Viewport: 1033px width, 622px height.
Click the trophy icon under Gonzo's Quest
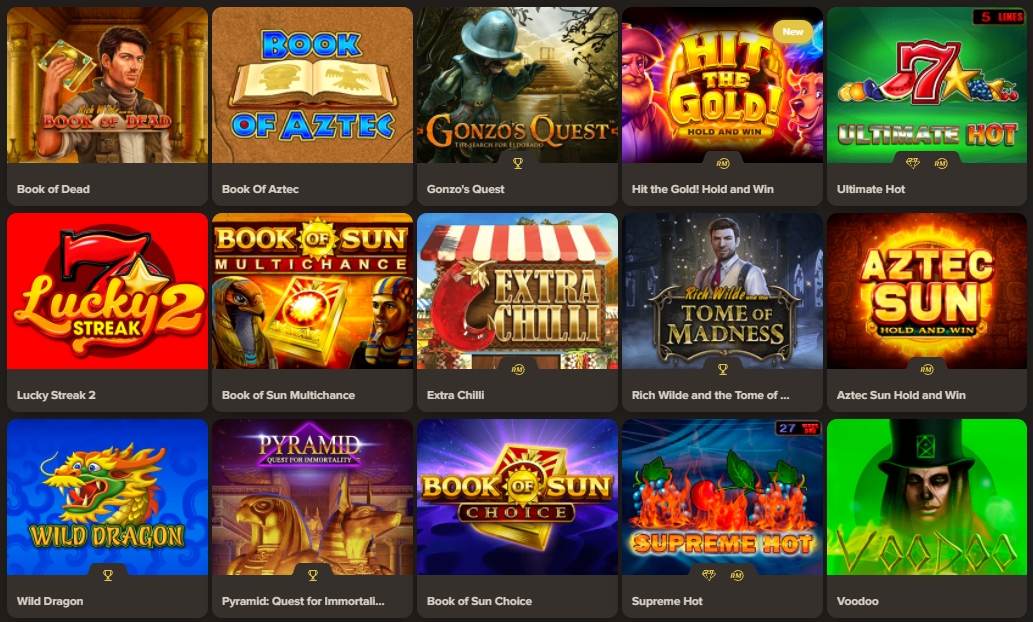click(518, 163)
